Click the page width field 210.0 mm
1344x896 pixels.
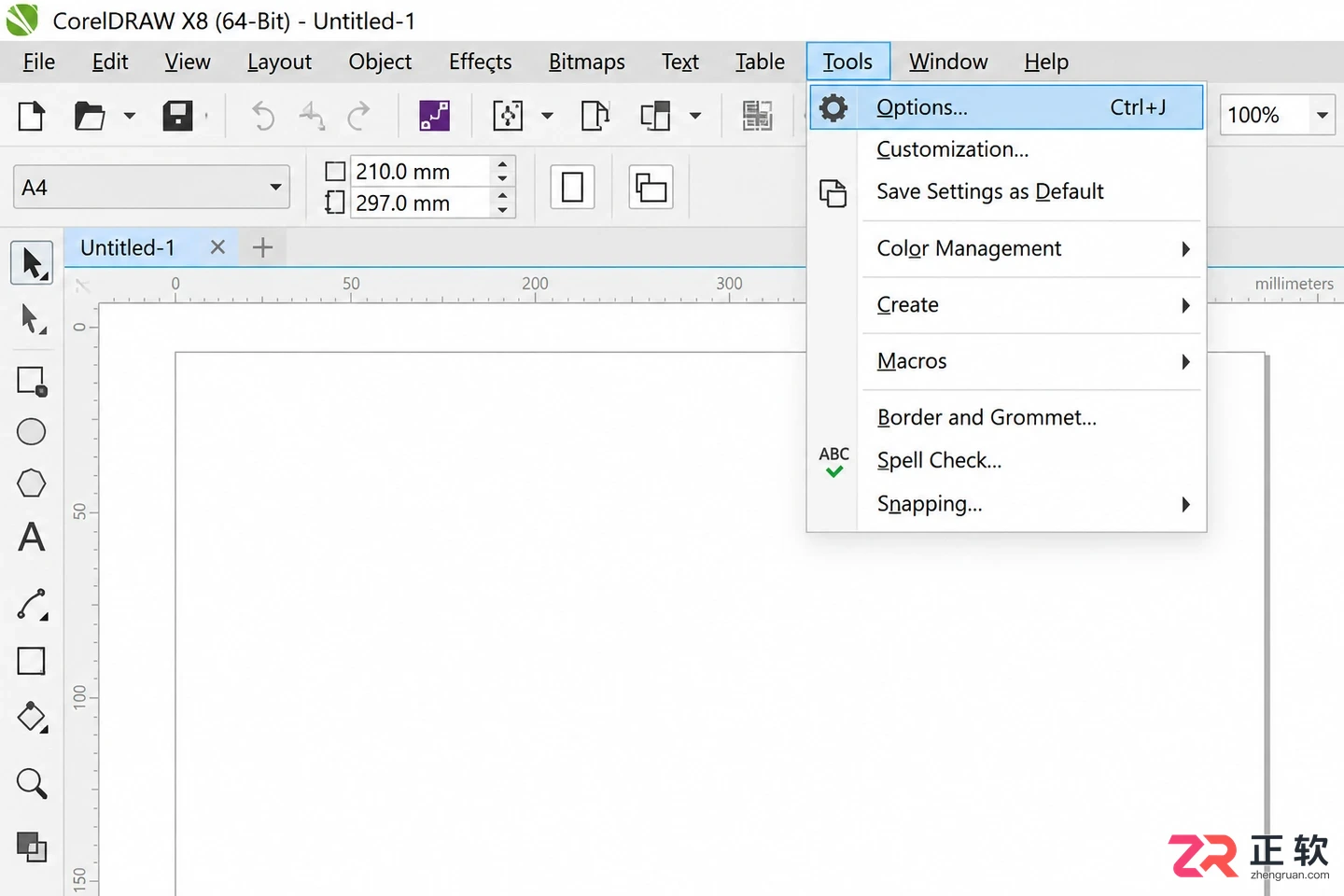(x=420, y=172)
